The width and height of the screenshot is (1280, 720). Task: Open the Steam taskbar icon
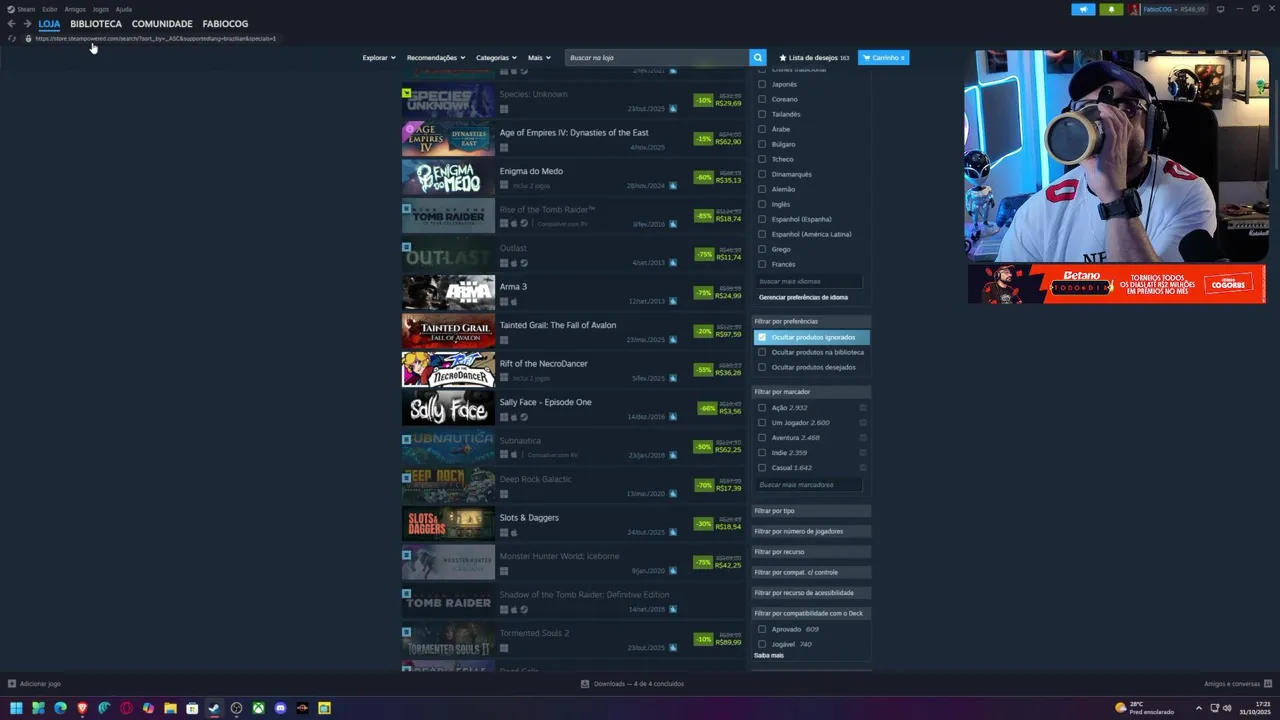point(214,708)
